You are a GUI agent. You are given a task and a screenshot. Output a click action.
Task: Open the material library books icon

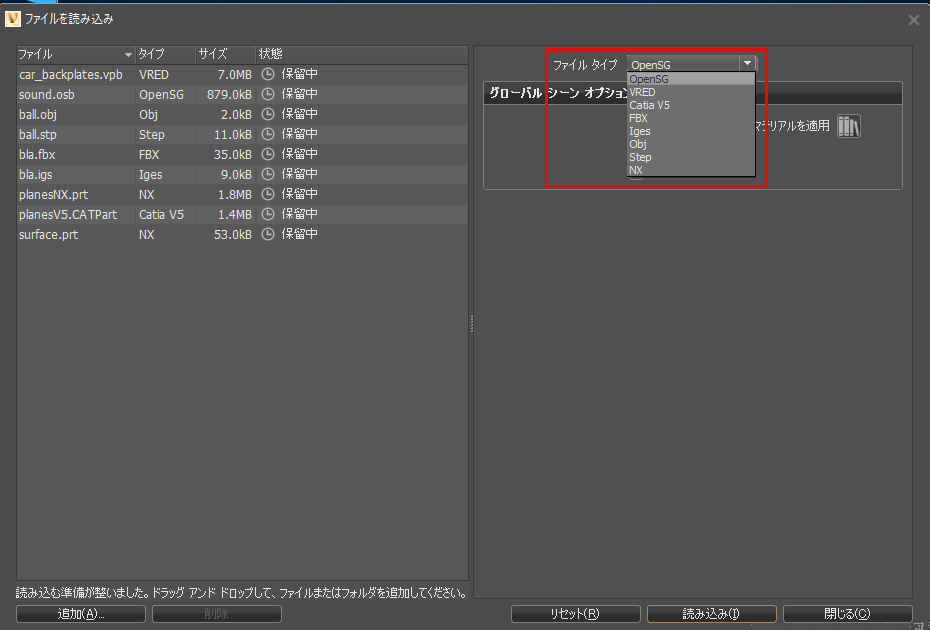pyautogui.click(x=848, y=126)
